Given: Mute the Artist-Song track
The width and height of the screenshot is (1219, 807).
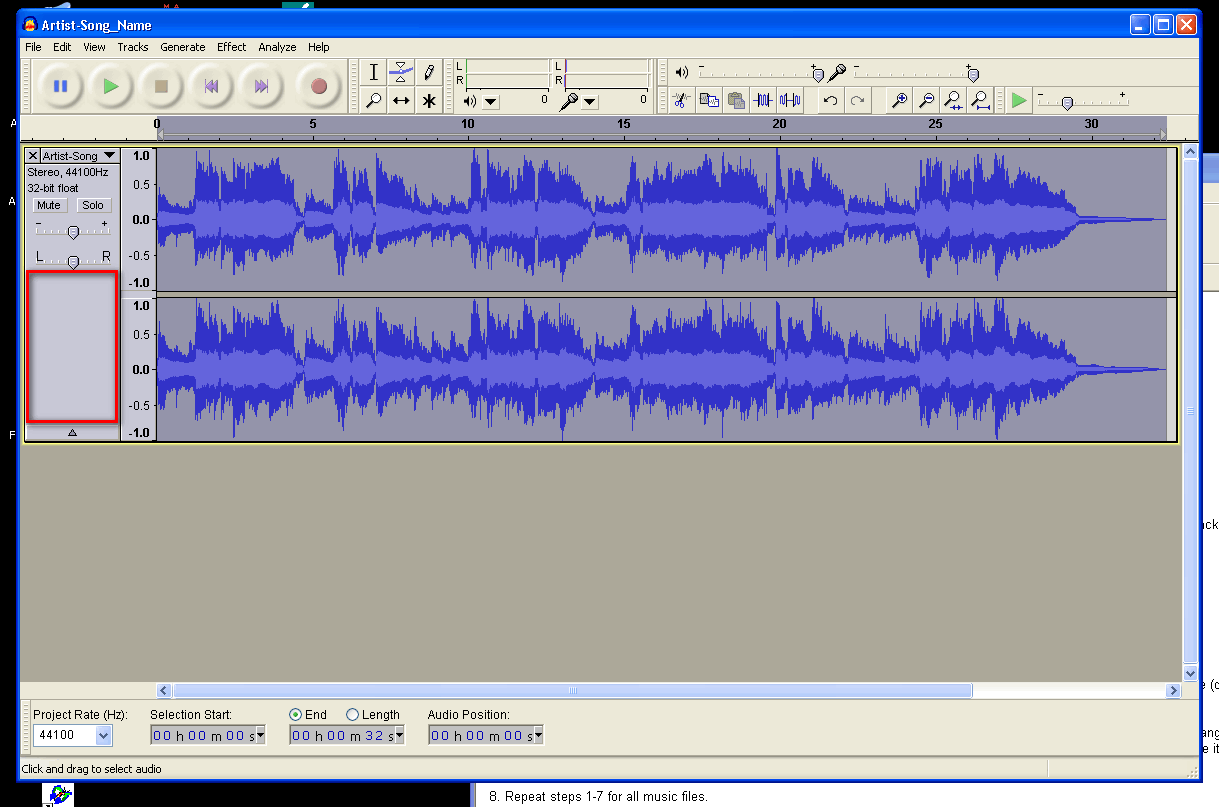Looking at the screenshot, I should [x=49, y=205].
